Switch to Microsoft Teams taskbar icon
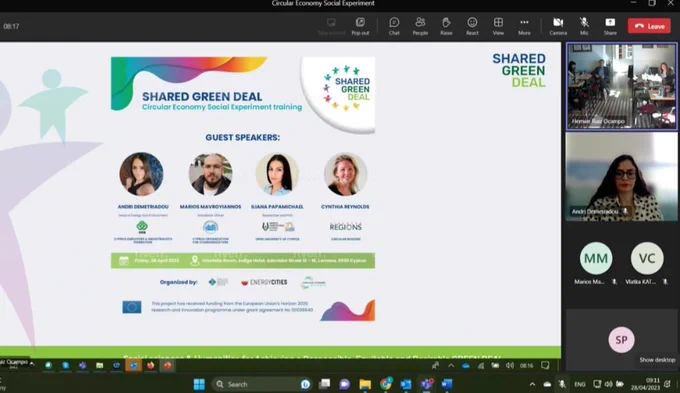This screenshot has height=393, width=680. 427,384
